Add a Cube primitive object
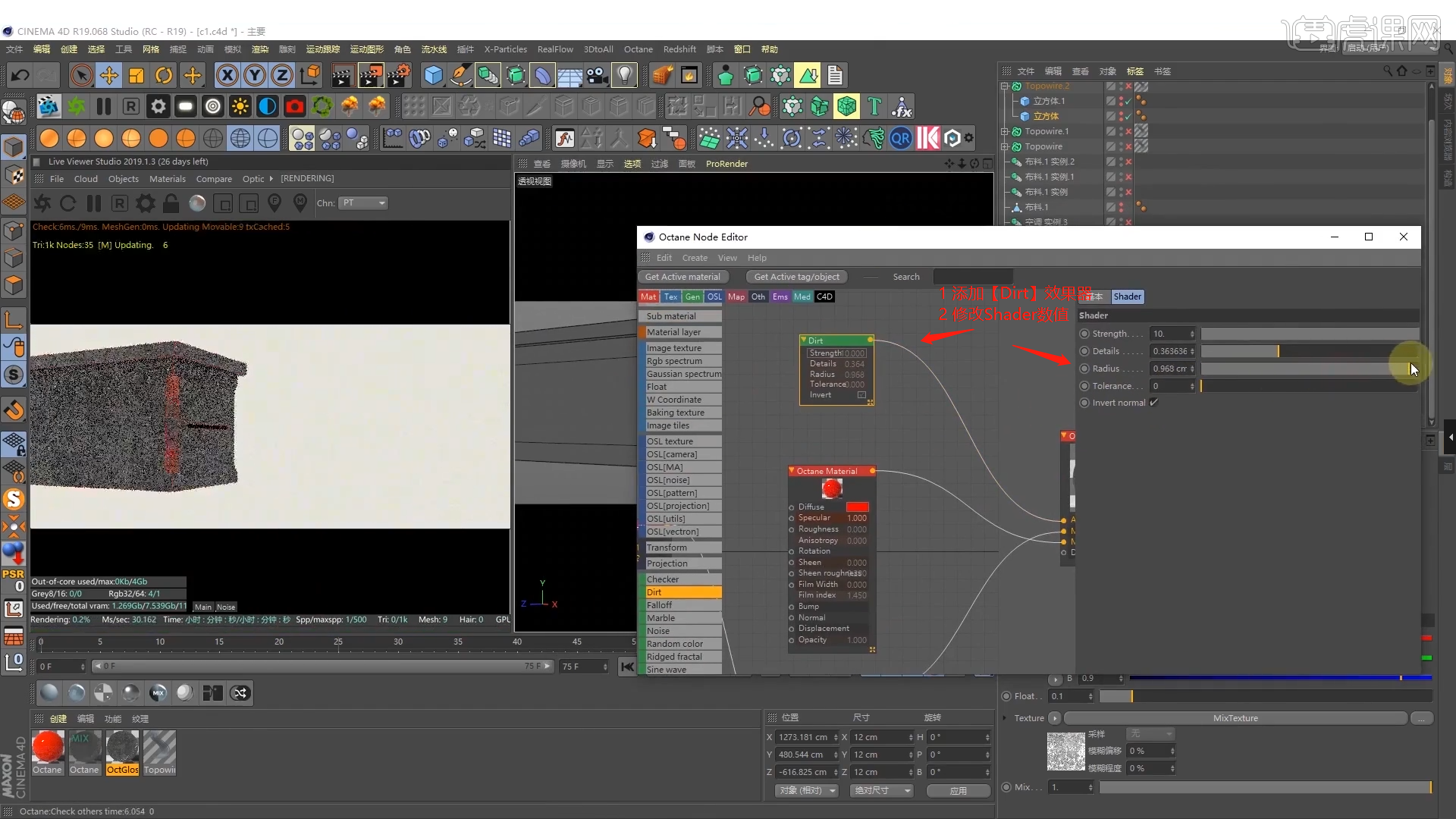This screenshot has height=819, width=1456. tap(433, 75)
